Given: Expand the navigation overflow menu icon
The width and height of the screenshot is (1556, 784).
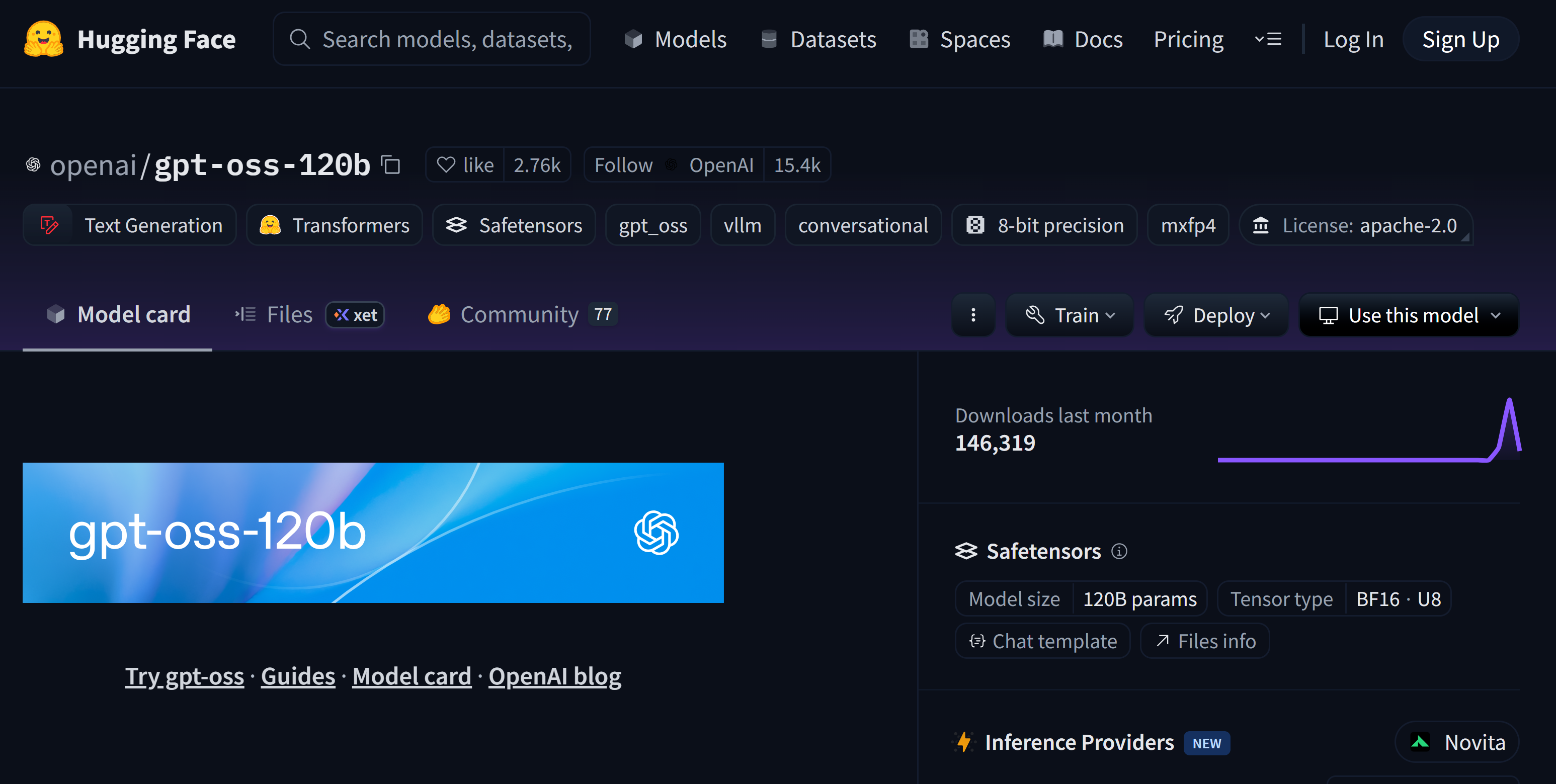Looking at the screenshot, I should point(1268,39).
